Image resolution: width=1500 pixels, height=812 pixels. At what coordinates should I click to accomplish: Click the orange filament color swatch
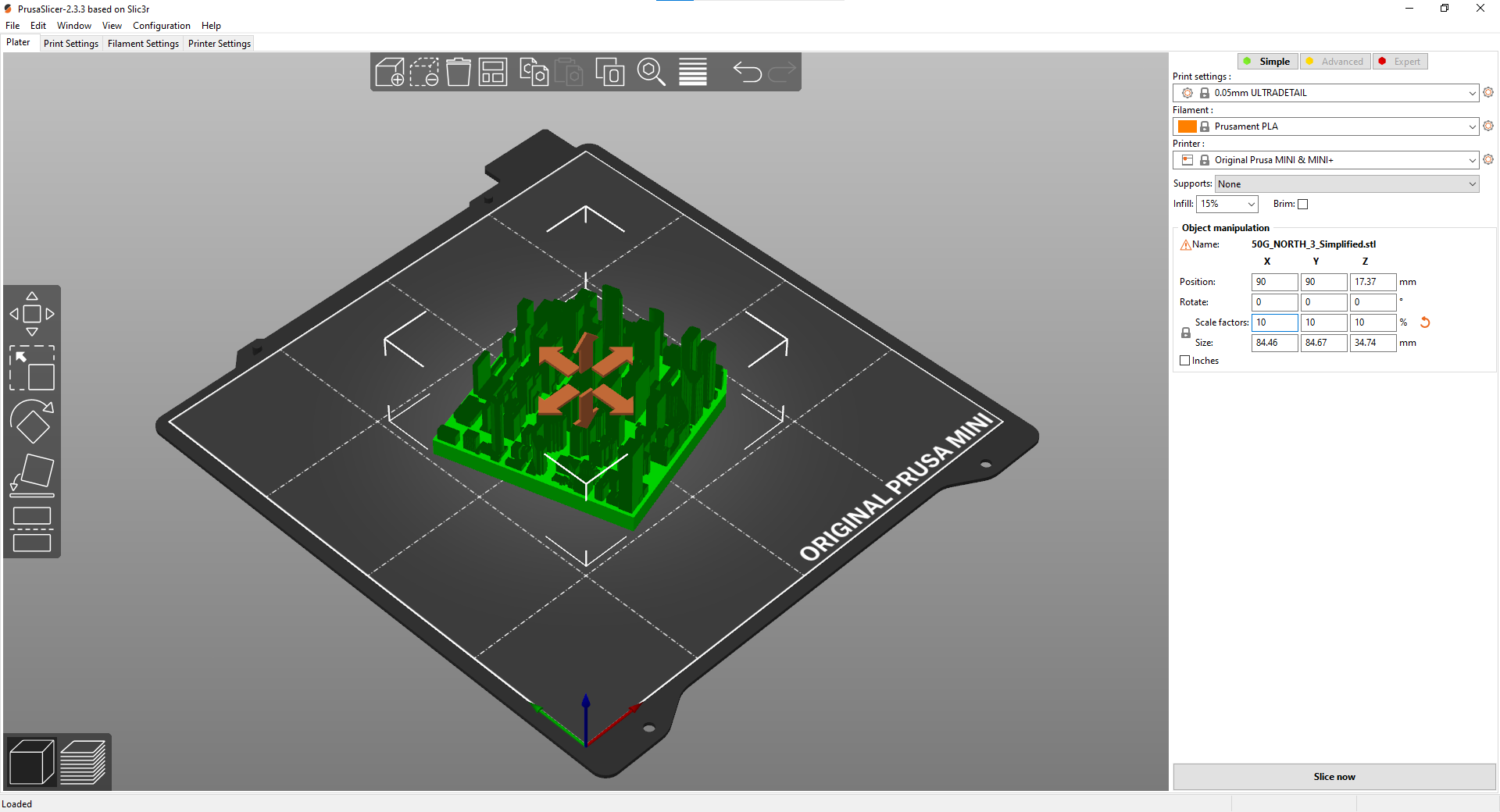pyautogui.click(x=1187, y=126)
